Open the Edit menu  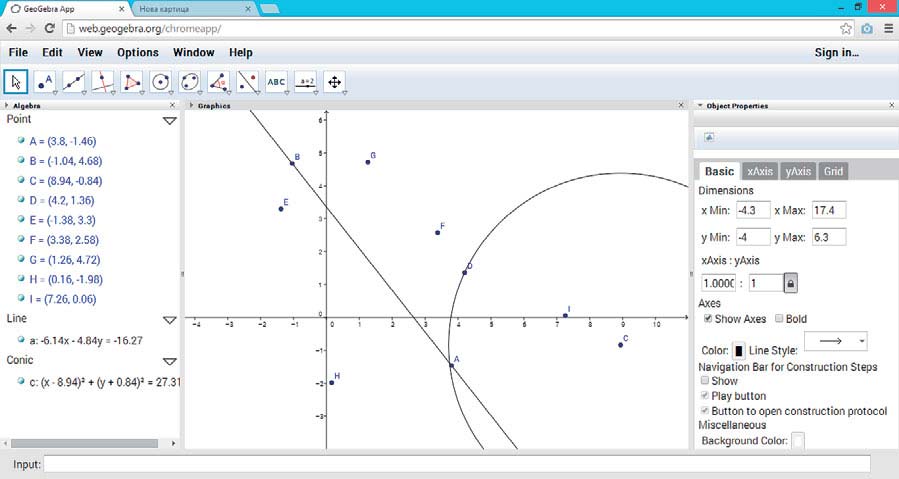click(x=52, y=52)
